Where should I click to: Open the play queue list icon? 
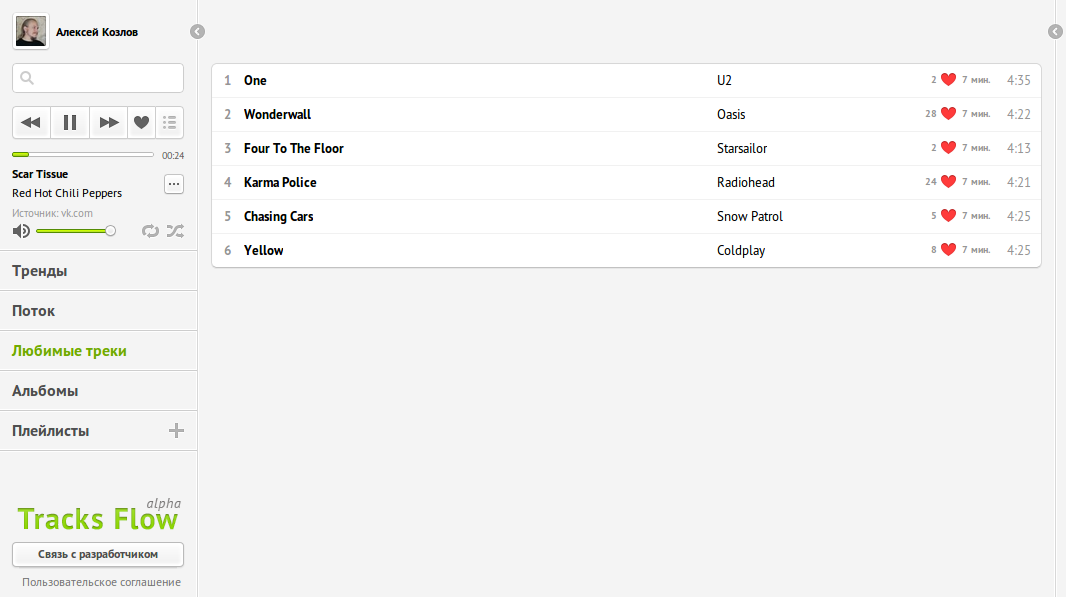tap(170, 122)
